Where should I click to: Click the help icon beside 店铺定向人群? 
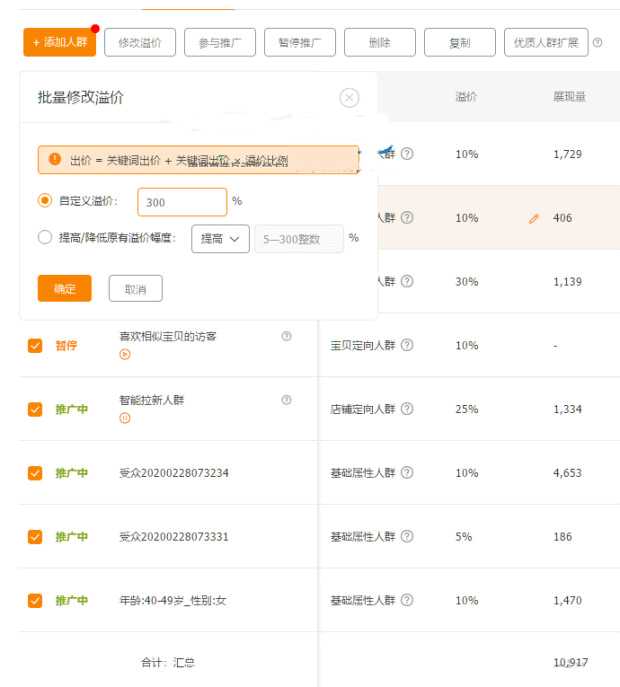pos(407,409)
